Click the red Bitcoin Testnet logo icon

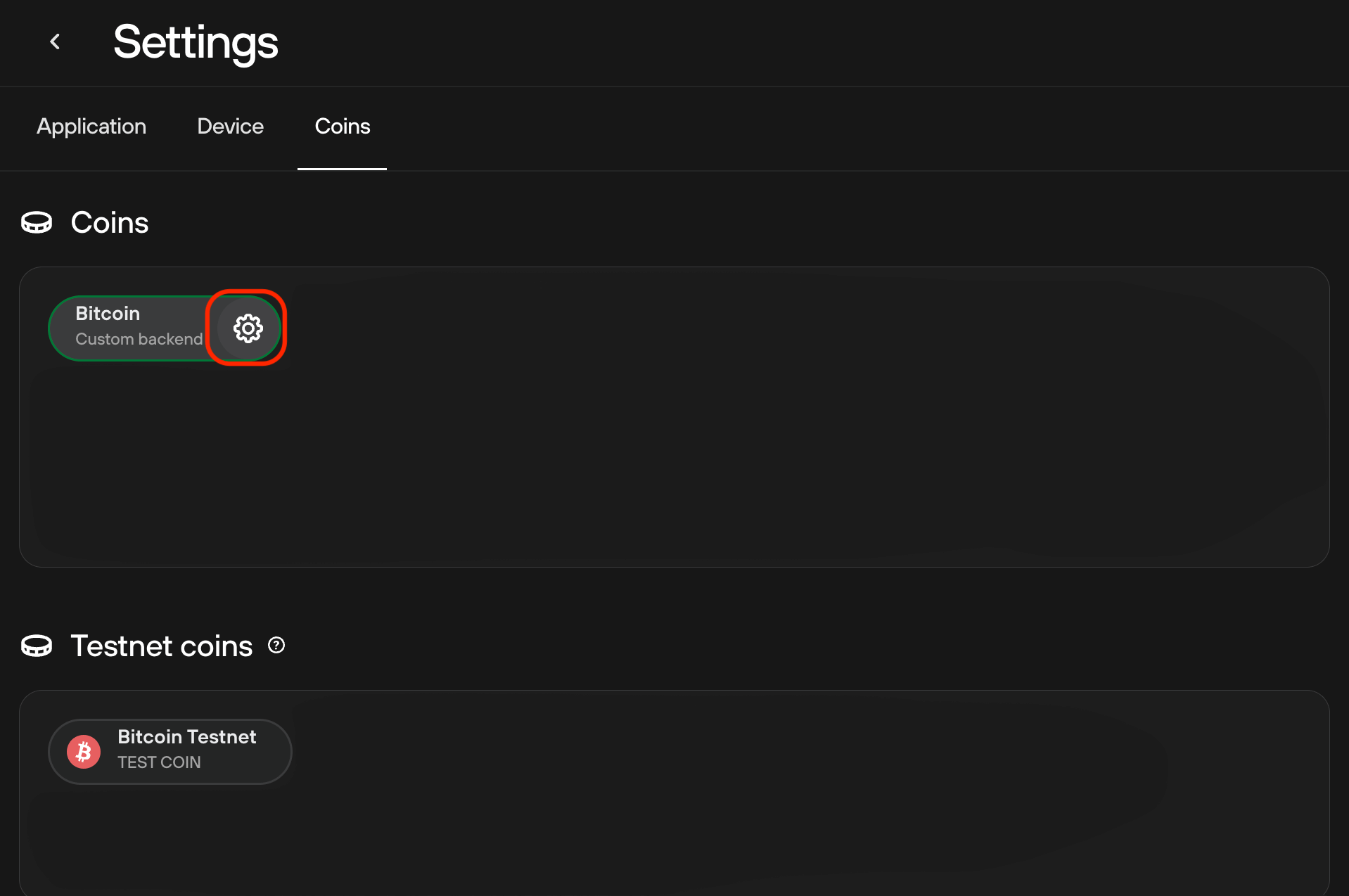(x=84, y=752)
